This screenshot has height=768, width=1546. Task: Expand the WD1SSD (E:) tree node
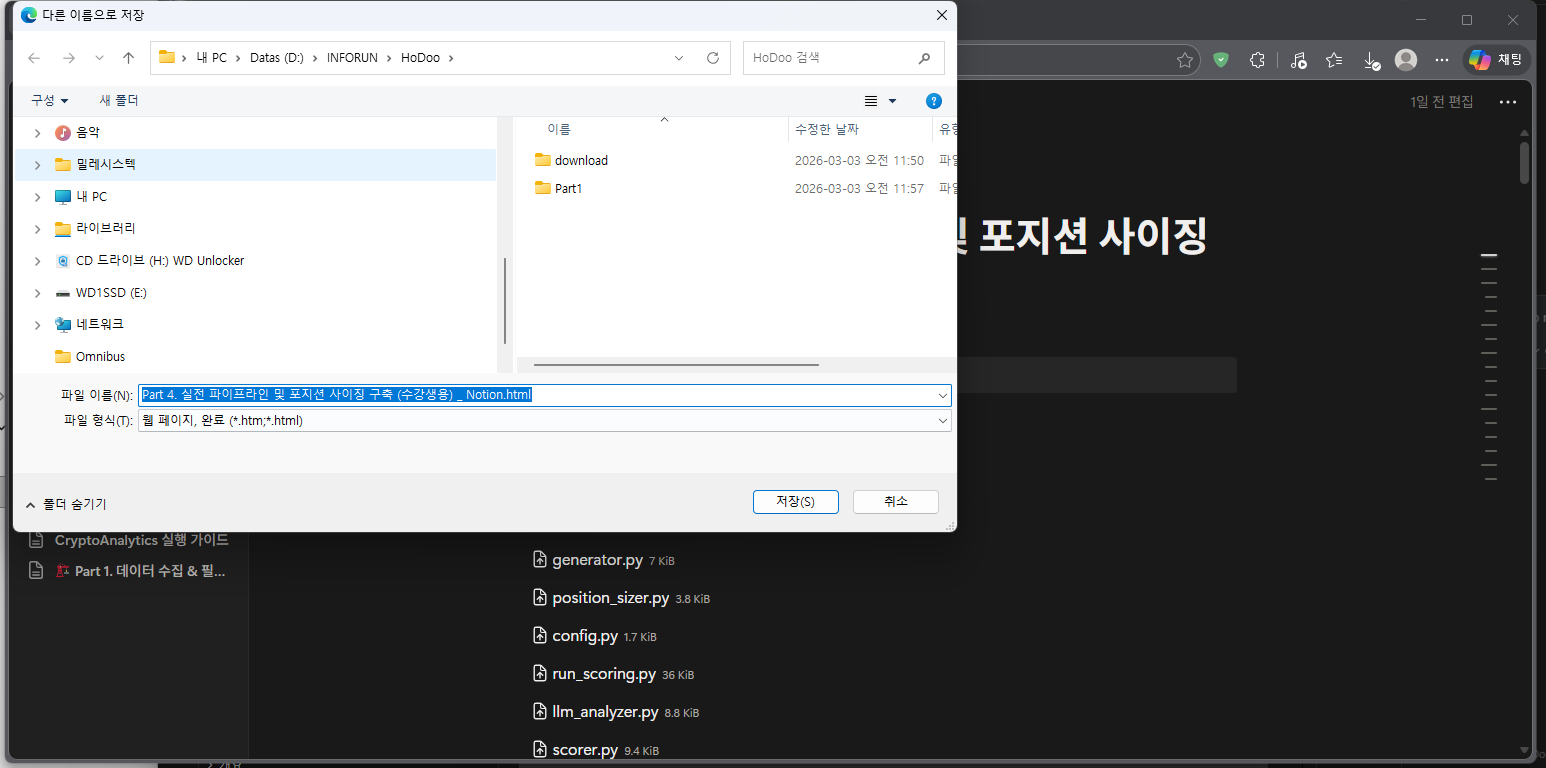pos(38,293)
